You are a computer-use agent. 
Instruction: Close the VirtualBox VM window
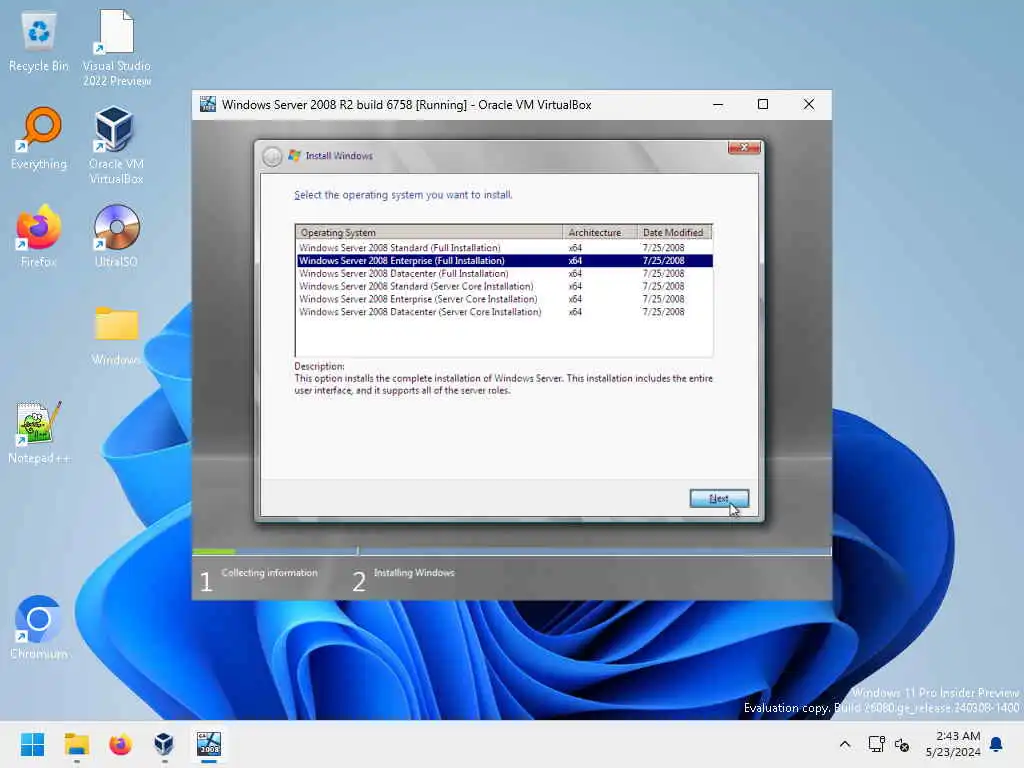808,104
